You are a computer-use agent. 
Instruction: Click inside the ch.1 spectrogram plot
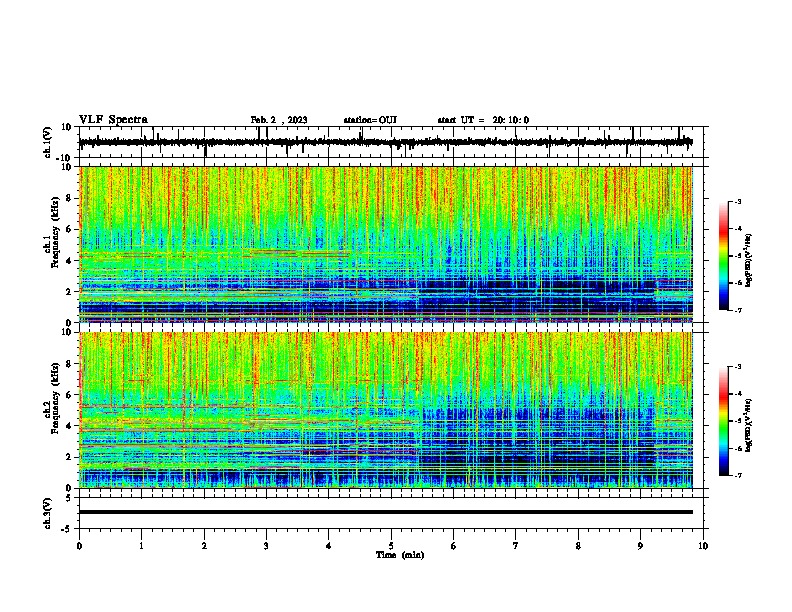386,244
